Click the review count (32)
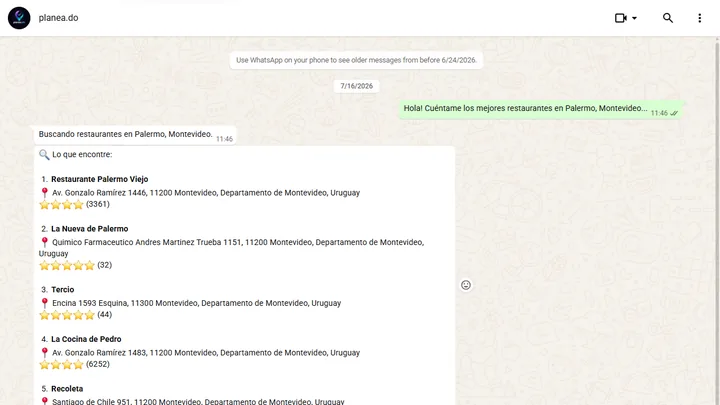720x405 pixels. [x=104, y=265]
